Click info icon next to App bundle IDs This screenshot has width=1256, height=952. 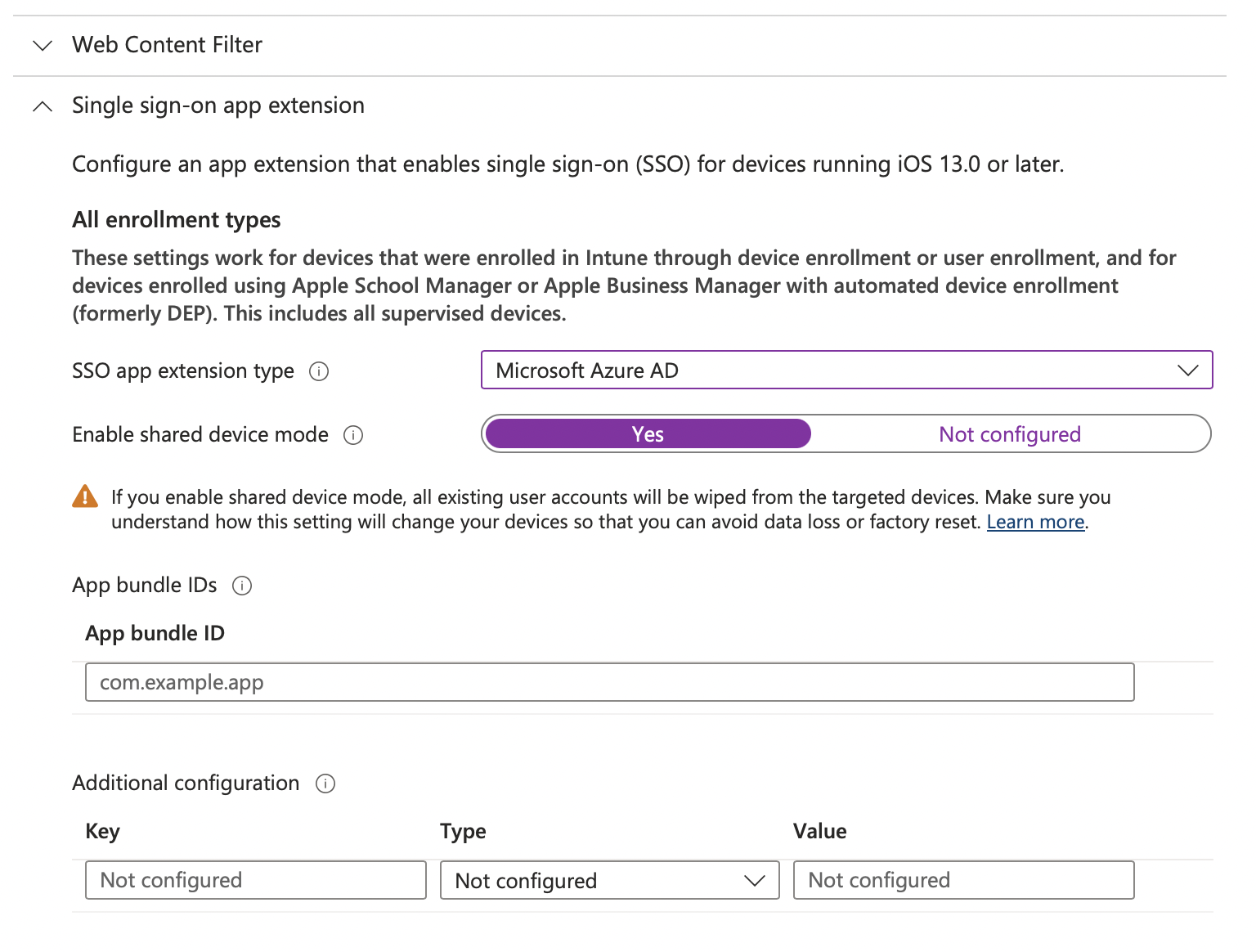coord(242,586)
